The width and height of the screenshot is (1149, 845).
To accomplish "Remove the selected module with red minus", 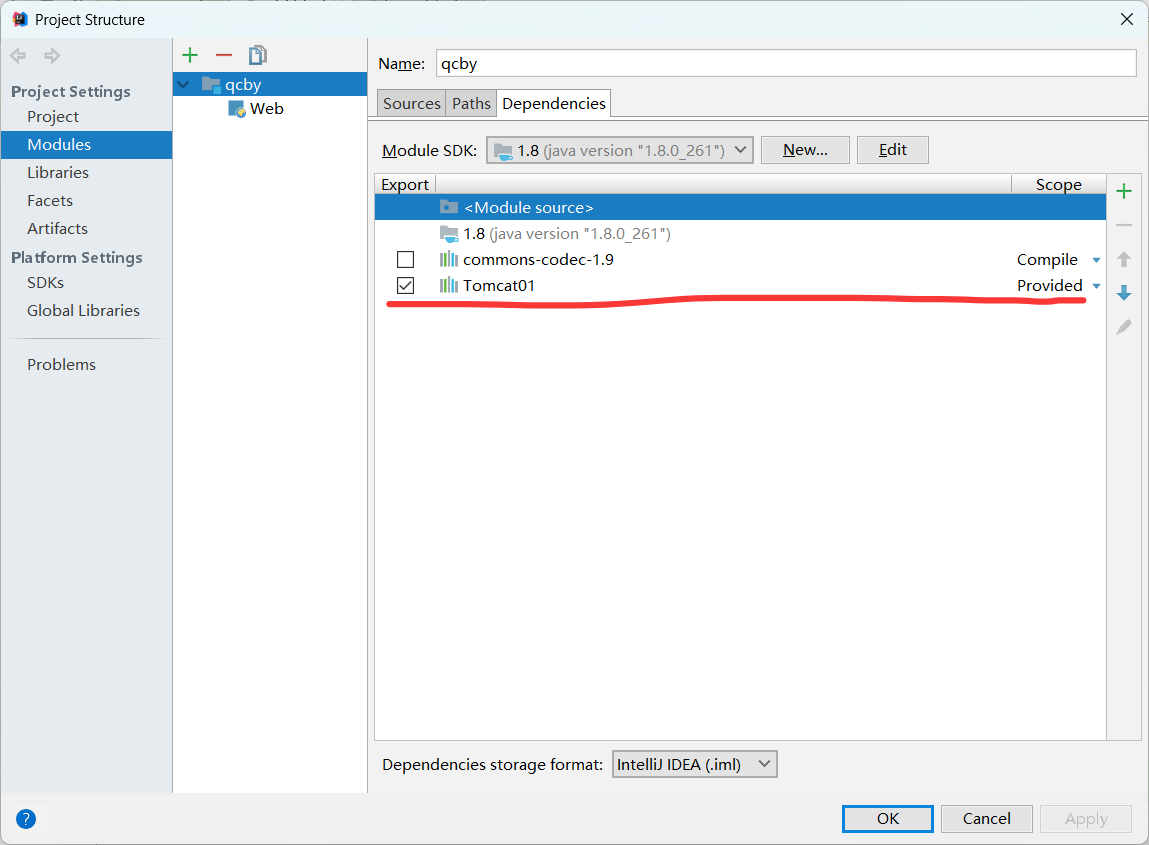I will pos(223,55).
